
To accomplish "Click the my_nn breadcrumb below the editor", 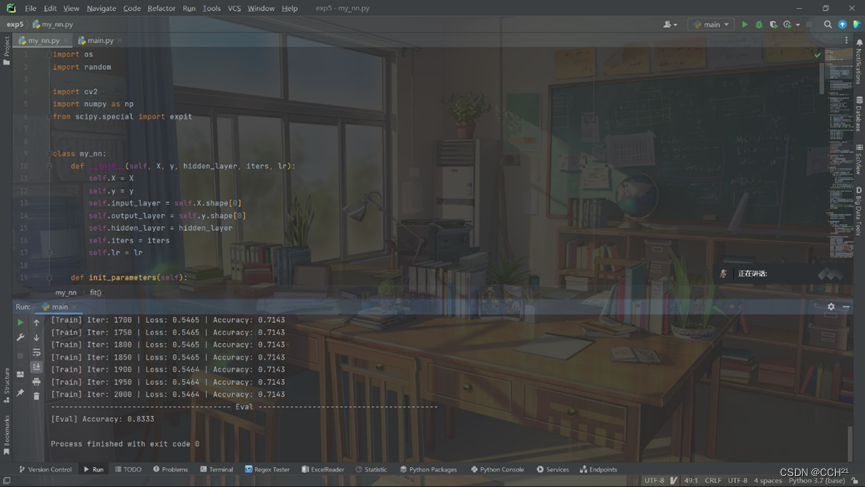I will 66,292.
